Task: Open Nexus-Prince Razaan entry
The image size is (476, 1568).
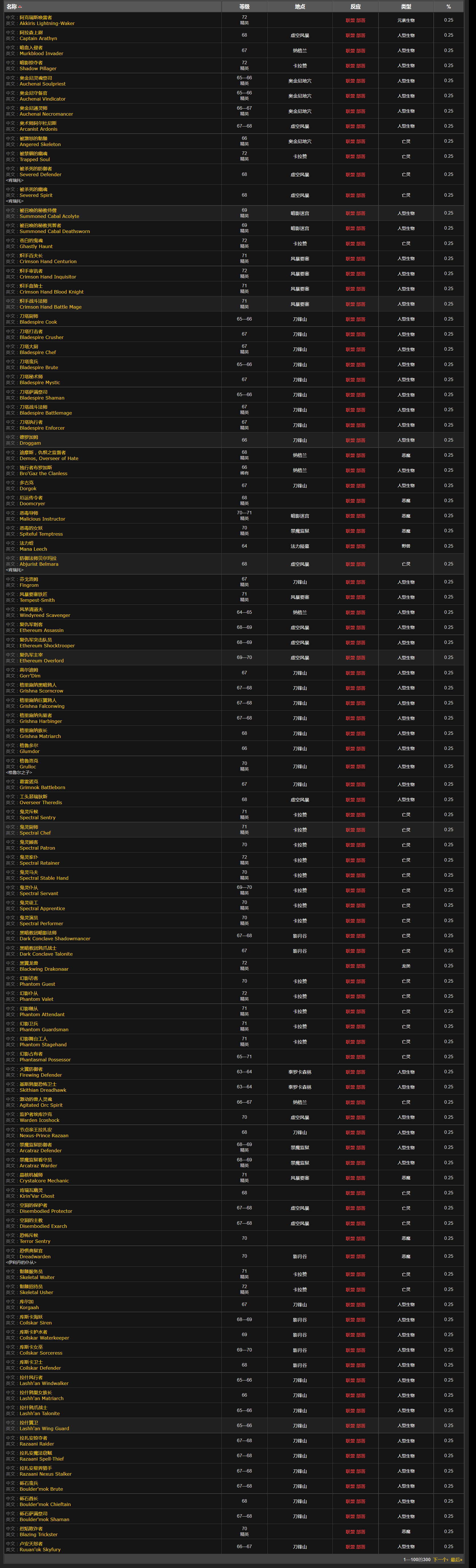Action: pyautogui.click(x=44, y=1135)
